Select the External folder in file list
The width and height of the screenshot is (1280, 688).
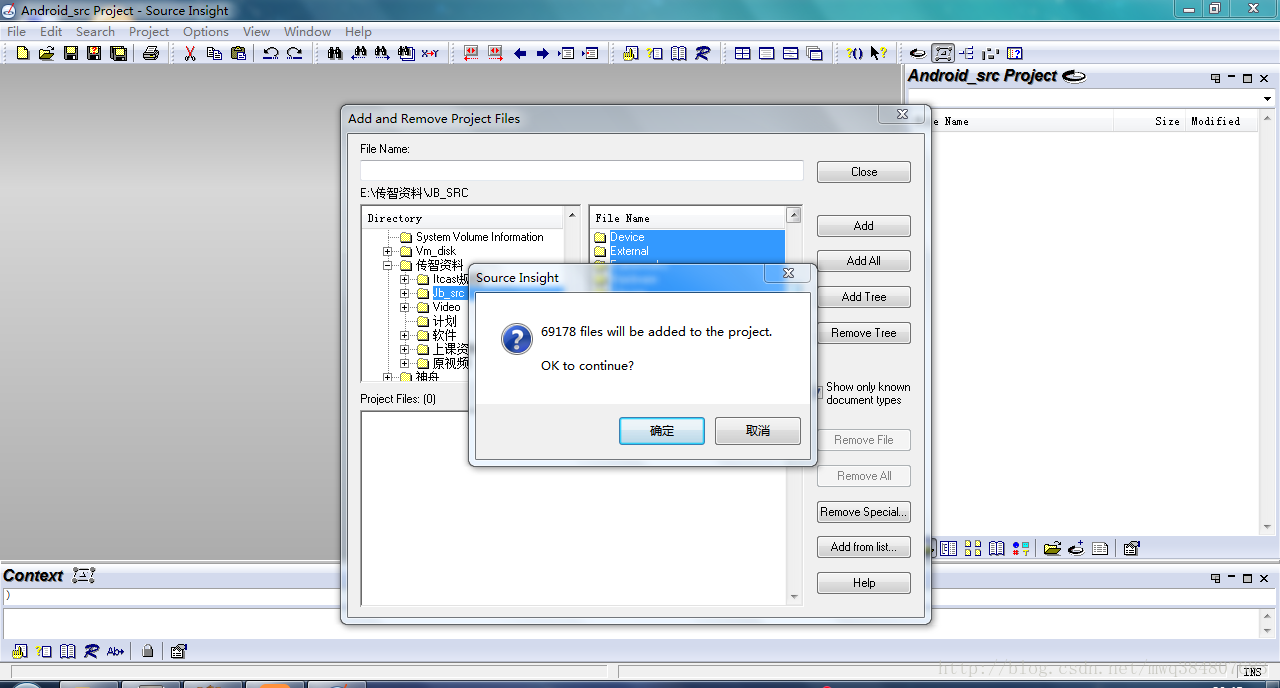coord(629,251)
